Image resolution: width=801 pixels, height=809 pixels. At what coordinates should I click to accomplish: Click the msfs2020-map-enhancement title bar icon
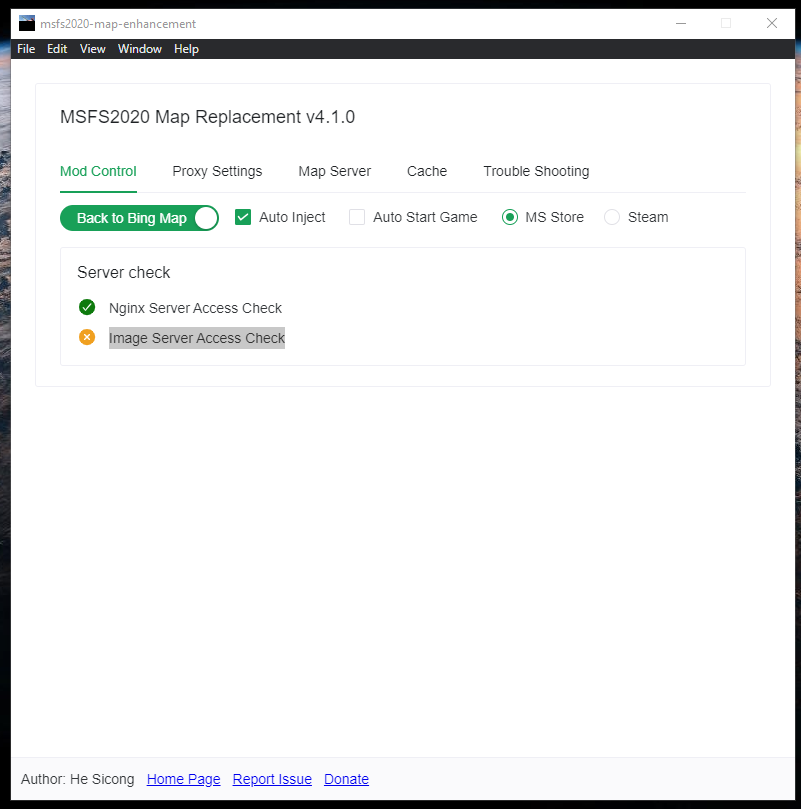coord(25,22)
